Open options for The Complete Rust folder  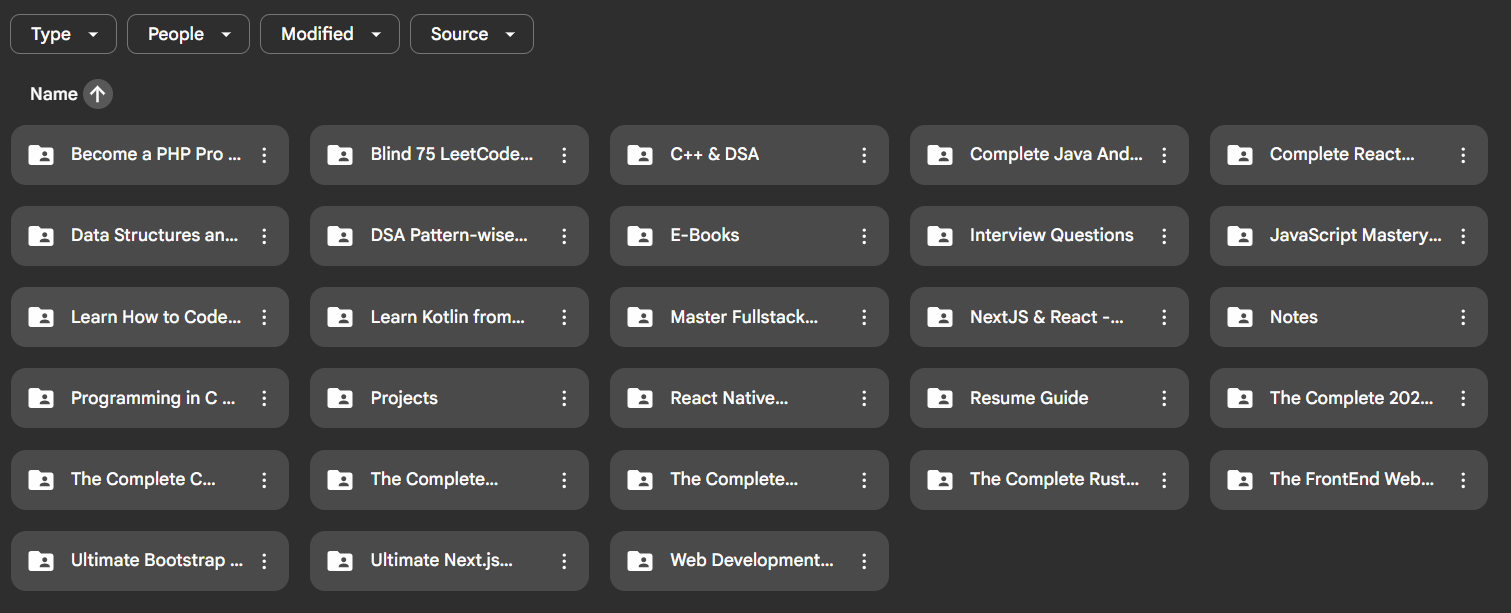point(1164,480)
